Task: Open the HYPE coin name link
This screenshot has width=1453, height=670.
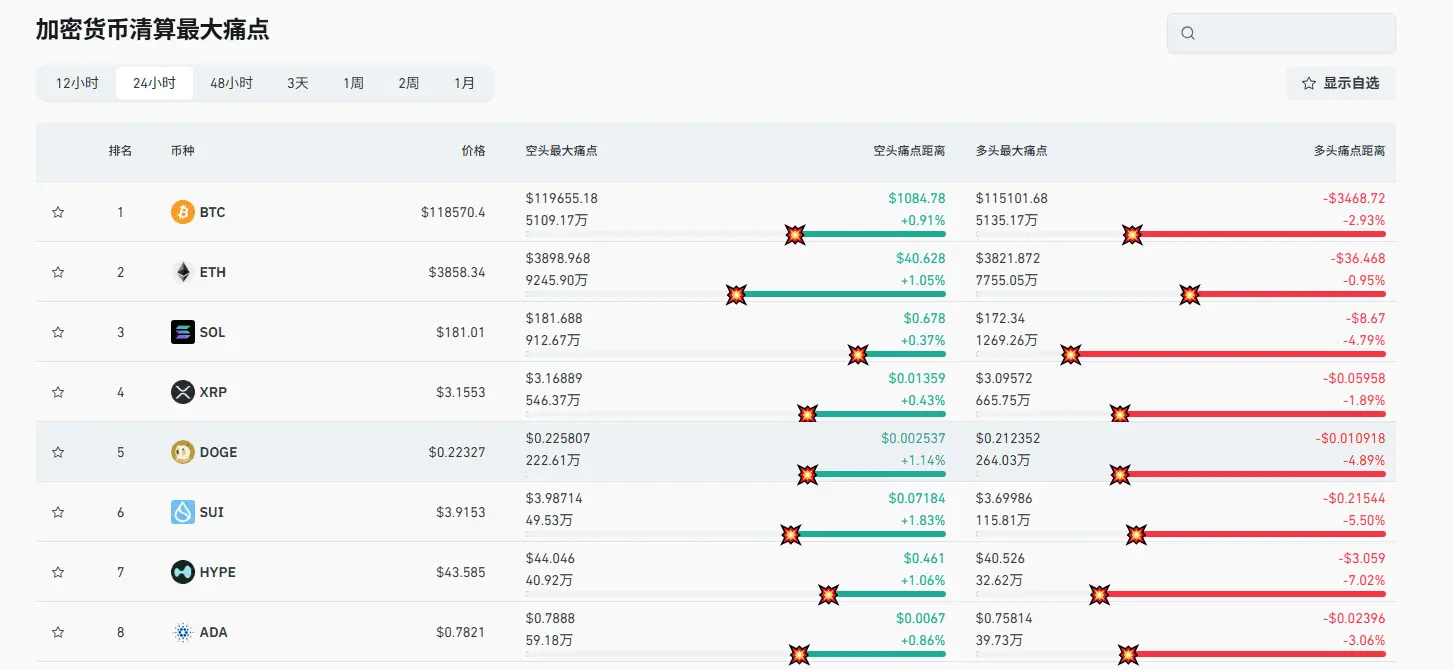Action: coord(217,572)
